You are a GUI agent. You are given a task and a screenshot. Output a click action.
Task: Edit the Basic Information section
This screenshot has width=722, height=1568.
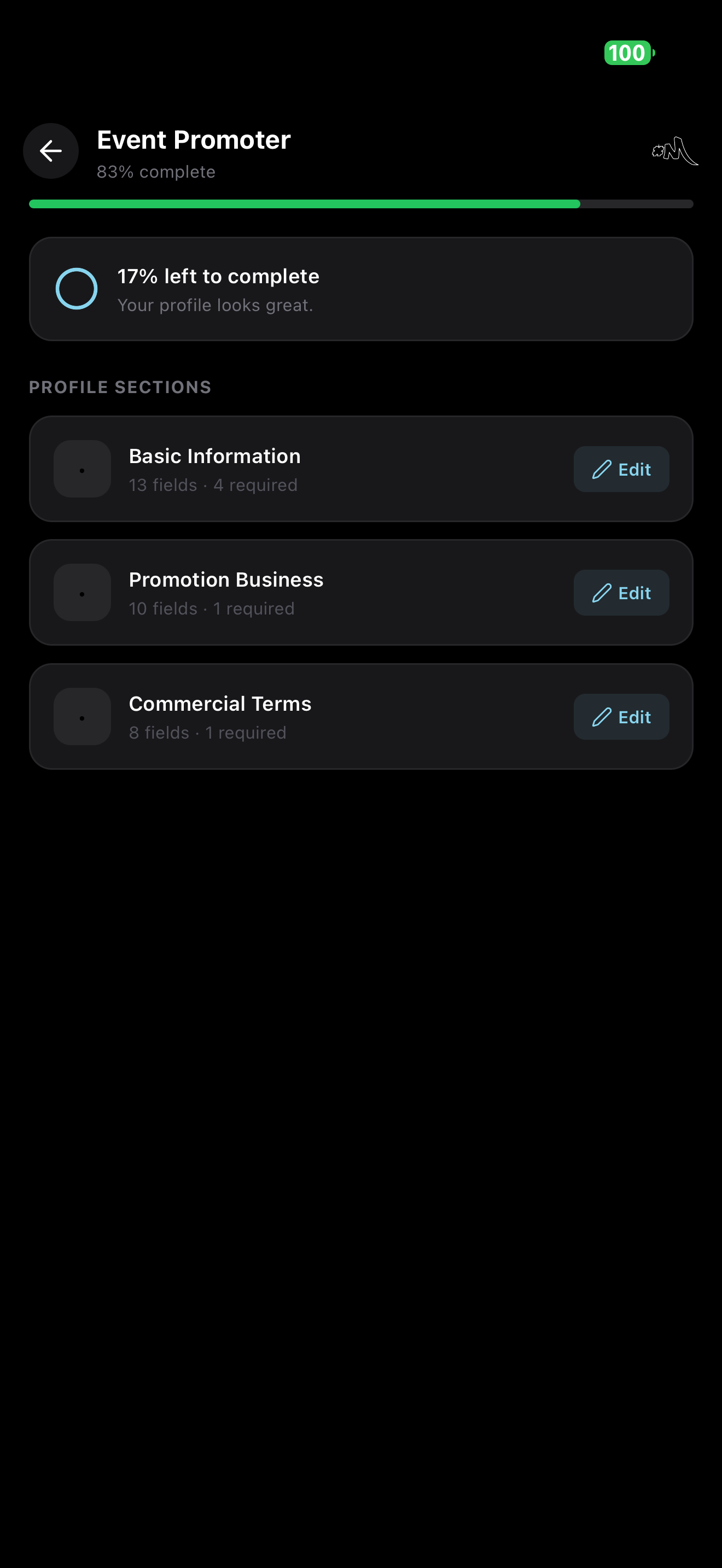621,469
